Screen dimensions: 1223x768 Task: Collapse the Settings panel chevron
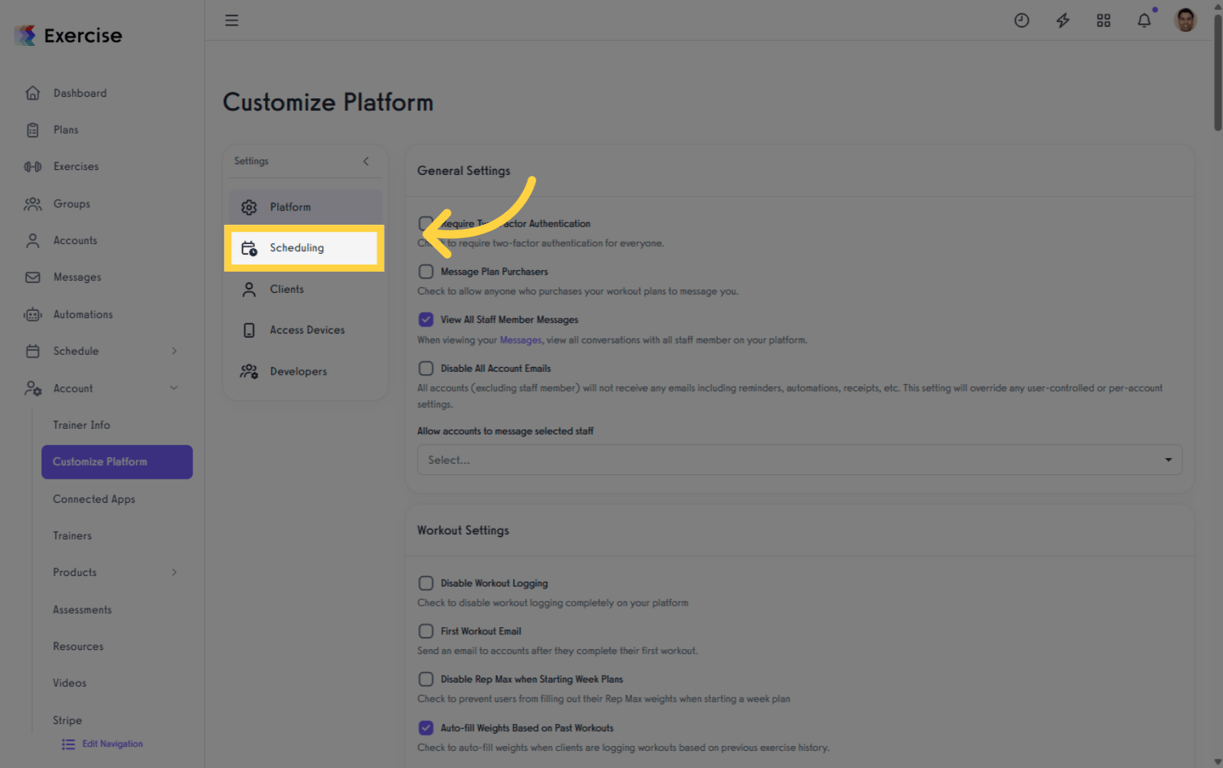(x=366, y=161)
